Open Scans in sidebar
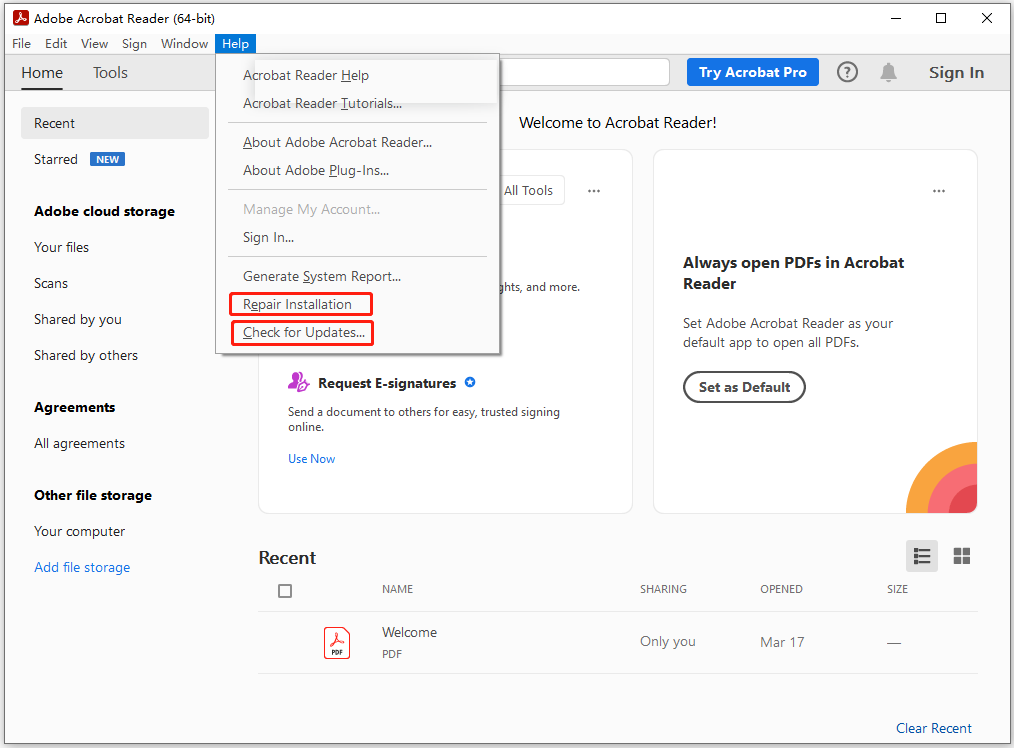This screenshot has height=748, width=1014. coord(50,283)
